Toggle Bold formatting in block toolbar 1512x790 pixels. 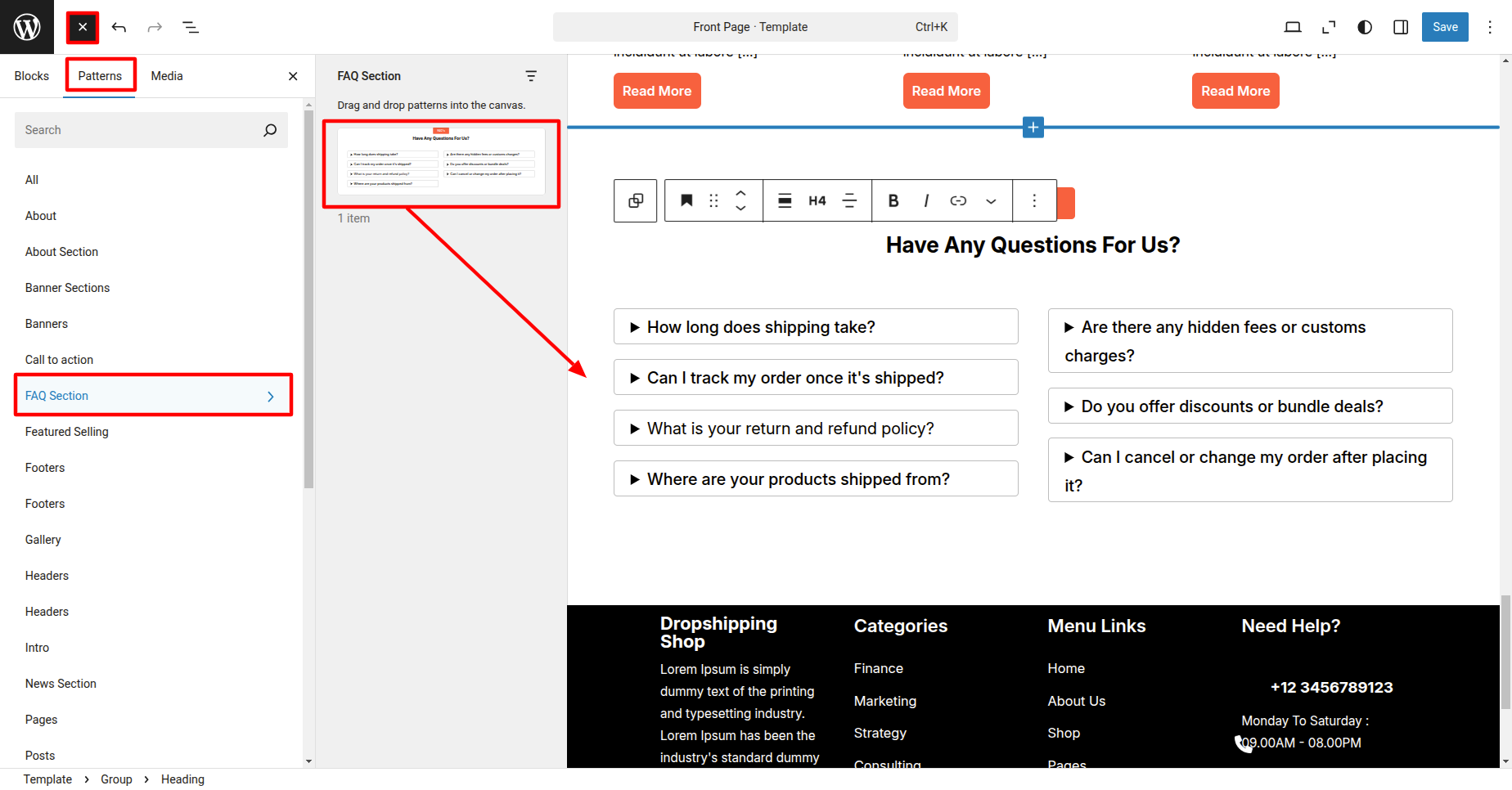coord(893,200)
